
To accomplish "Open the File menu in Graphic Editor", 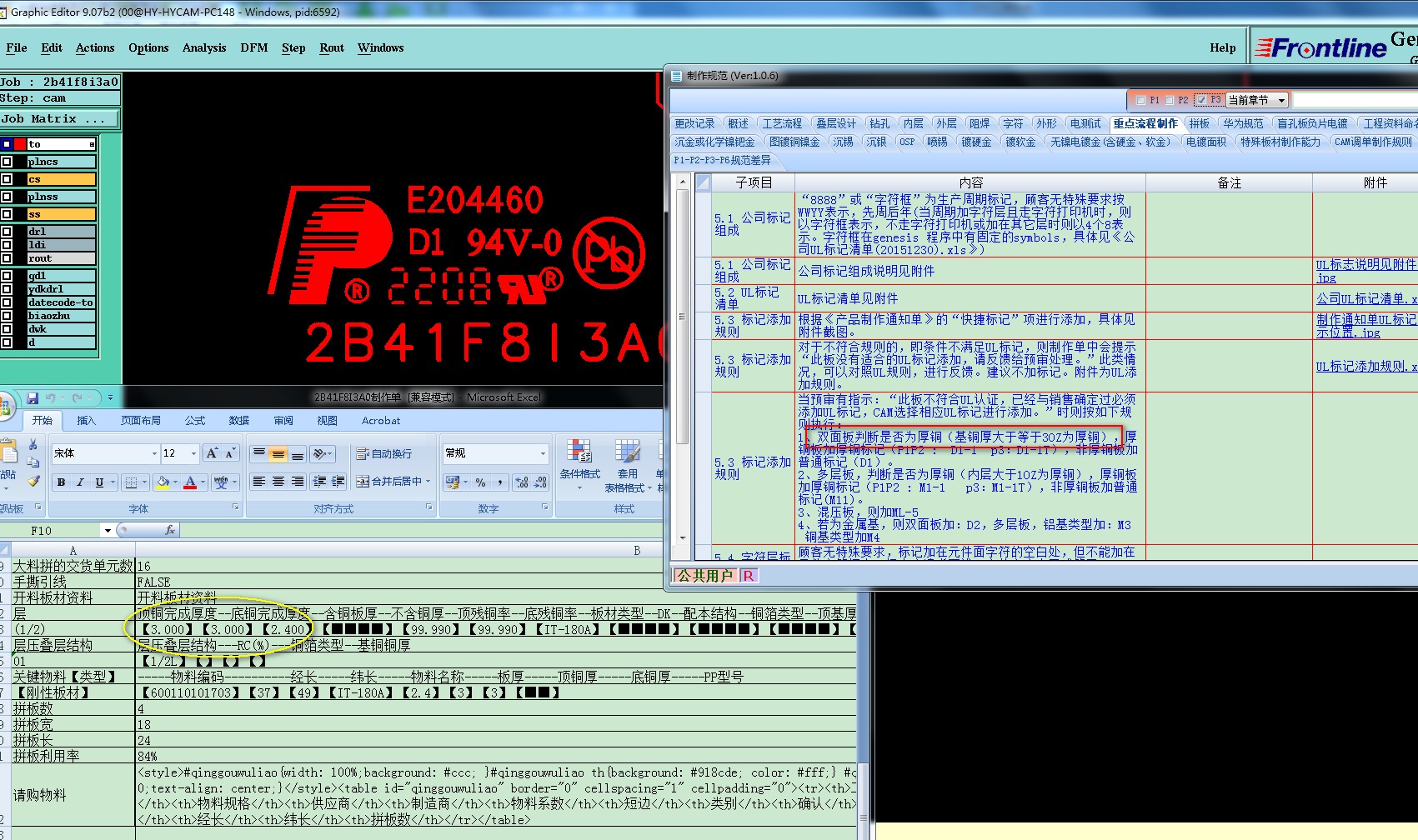I will [17, 47].
